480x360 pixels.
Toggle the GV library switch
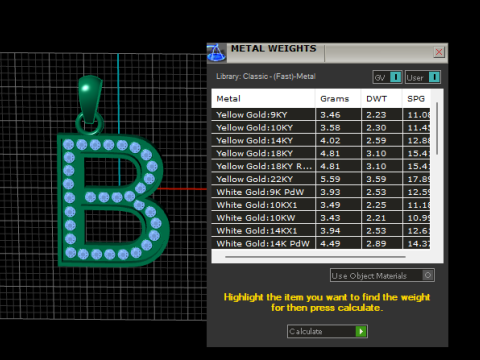click(387, 77)
